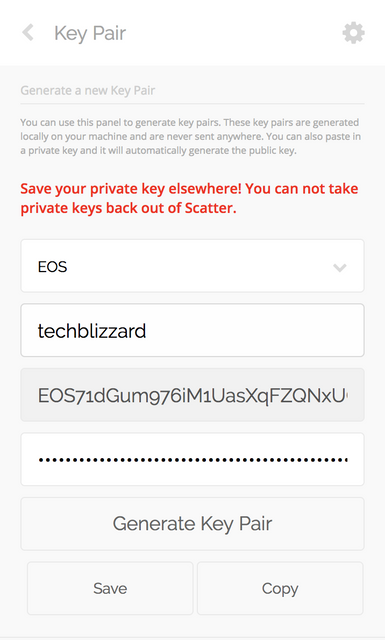Click the EOS label in the selector
The image size is (385, 640).
tap(52, 267)
